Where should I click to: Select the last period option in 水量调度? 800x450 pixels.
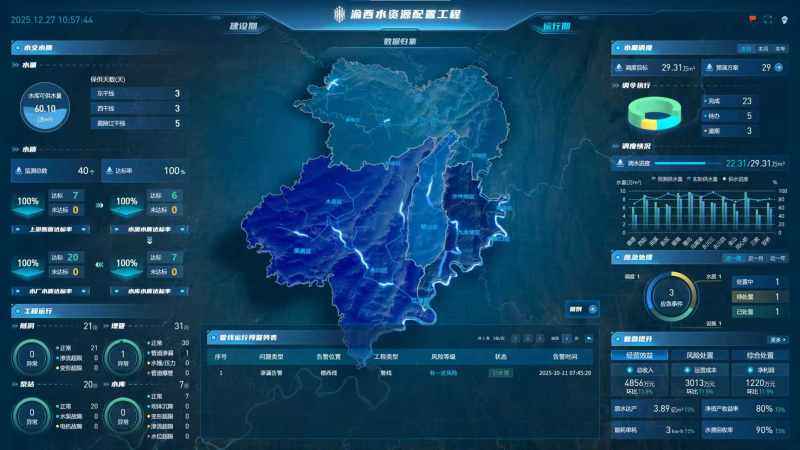[x=779, y=47]
